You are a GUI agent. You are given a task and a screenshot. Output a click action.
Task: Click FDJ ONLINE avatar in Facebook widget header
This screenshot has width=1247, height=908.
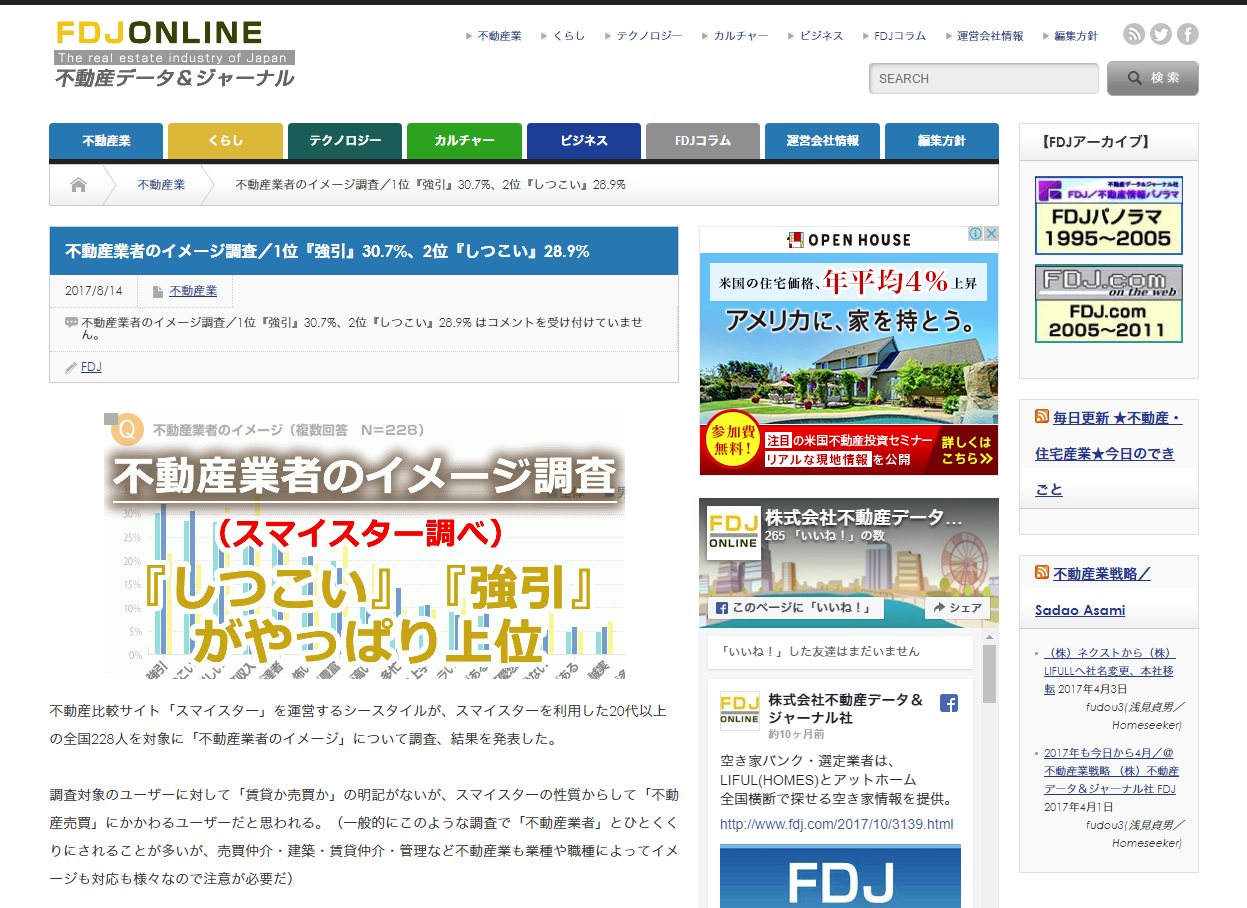pyautogui.click(x=733, y=533)
